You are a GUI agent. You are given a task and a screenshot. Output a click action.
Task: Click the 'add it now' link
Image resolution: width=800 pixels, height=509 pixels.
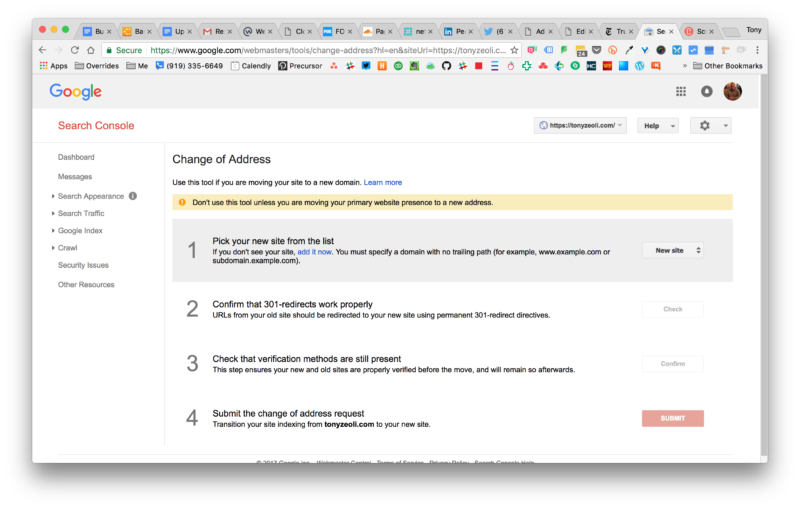[315, 252]
